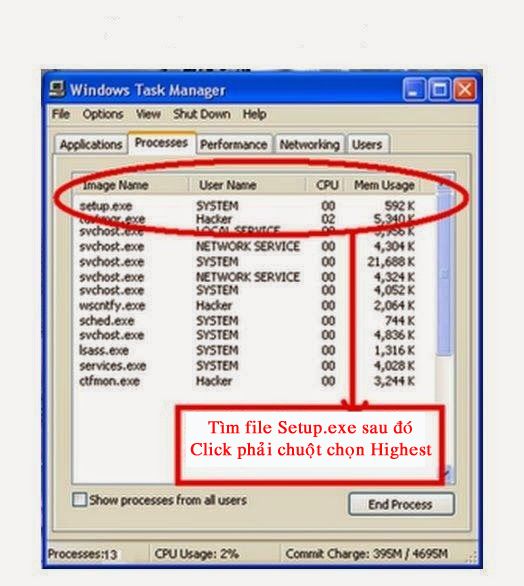This screenshot has width=524, height=586.
Task: Switch to the Performance tab
Action: [234, 144]
